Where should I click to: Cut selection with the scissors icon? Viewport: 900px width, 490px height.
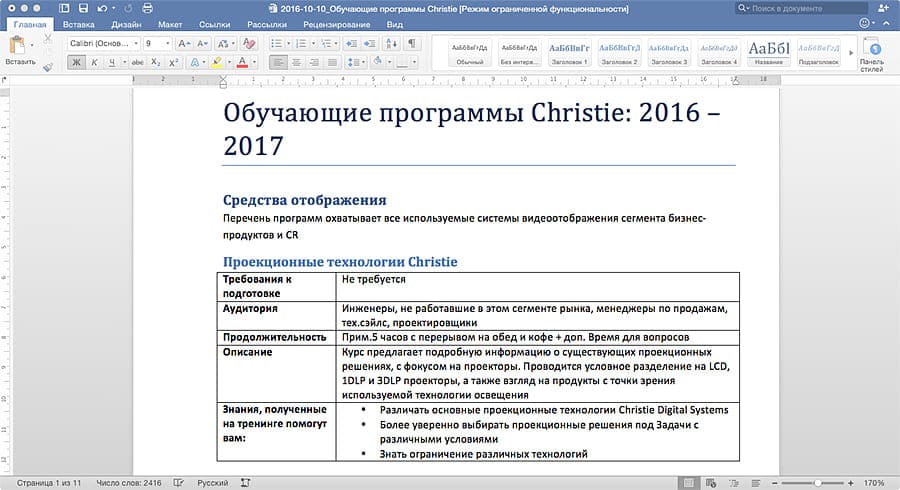tap(48, 38)
